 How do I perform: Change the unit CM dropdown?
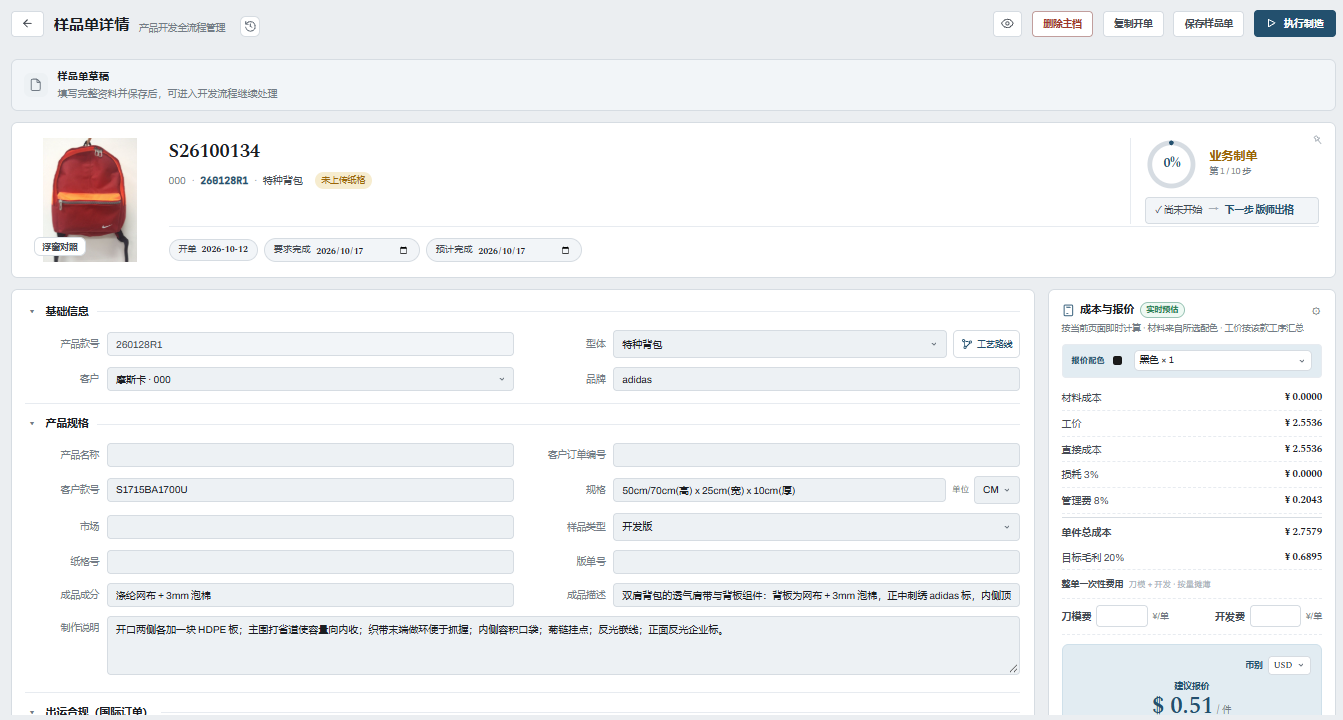pyautogui.click(x=997, y=490)
